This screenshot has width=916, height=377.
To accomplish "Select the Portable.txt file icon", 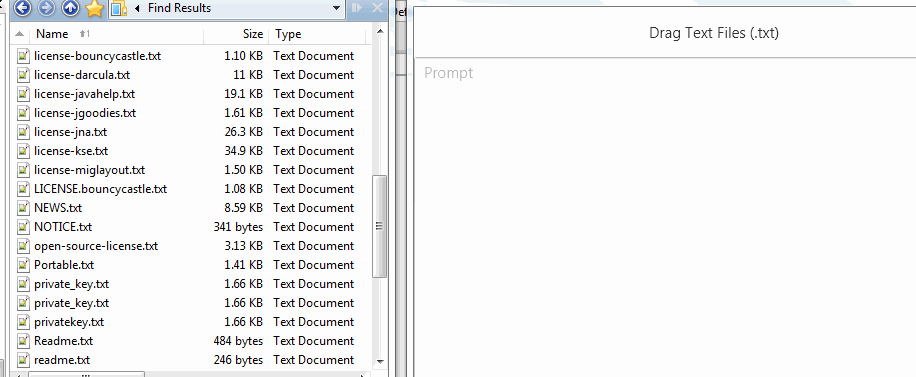I will [x=23, y=265].
